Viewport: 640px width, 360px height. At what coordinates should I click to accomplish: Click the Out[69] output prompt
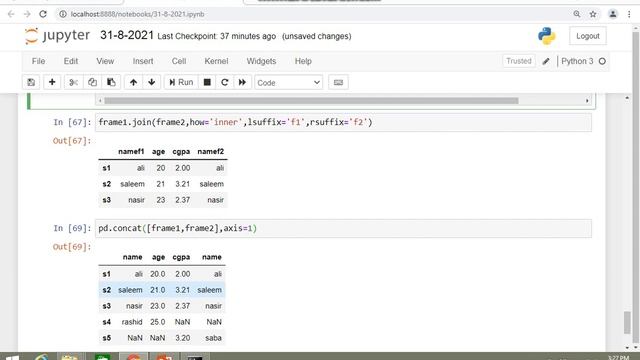click(x=71, y=247)
